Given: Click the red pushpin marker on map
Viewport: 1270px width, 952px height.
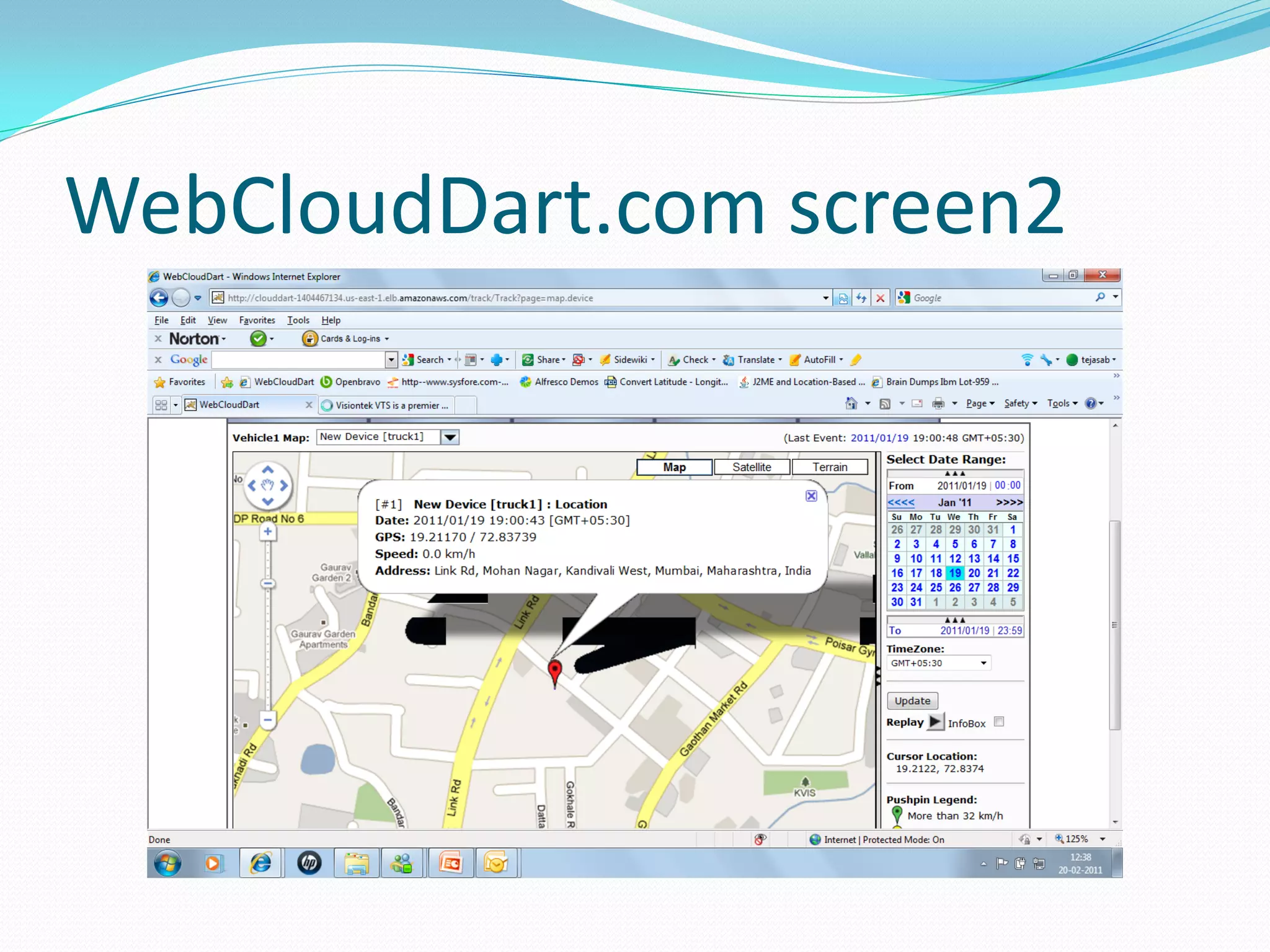Looking at the screenshot, I should tap(555, 673).
